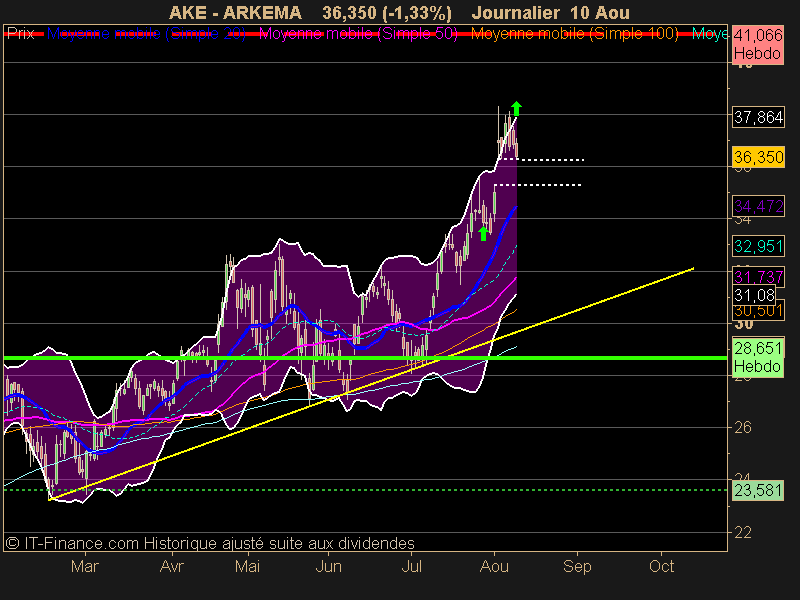Click the "23,581" price label

pyautogui.click(x=758, y=490)
